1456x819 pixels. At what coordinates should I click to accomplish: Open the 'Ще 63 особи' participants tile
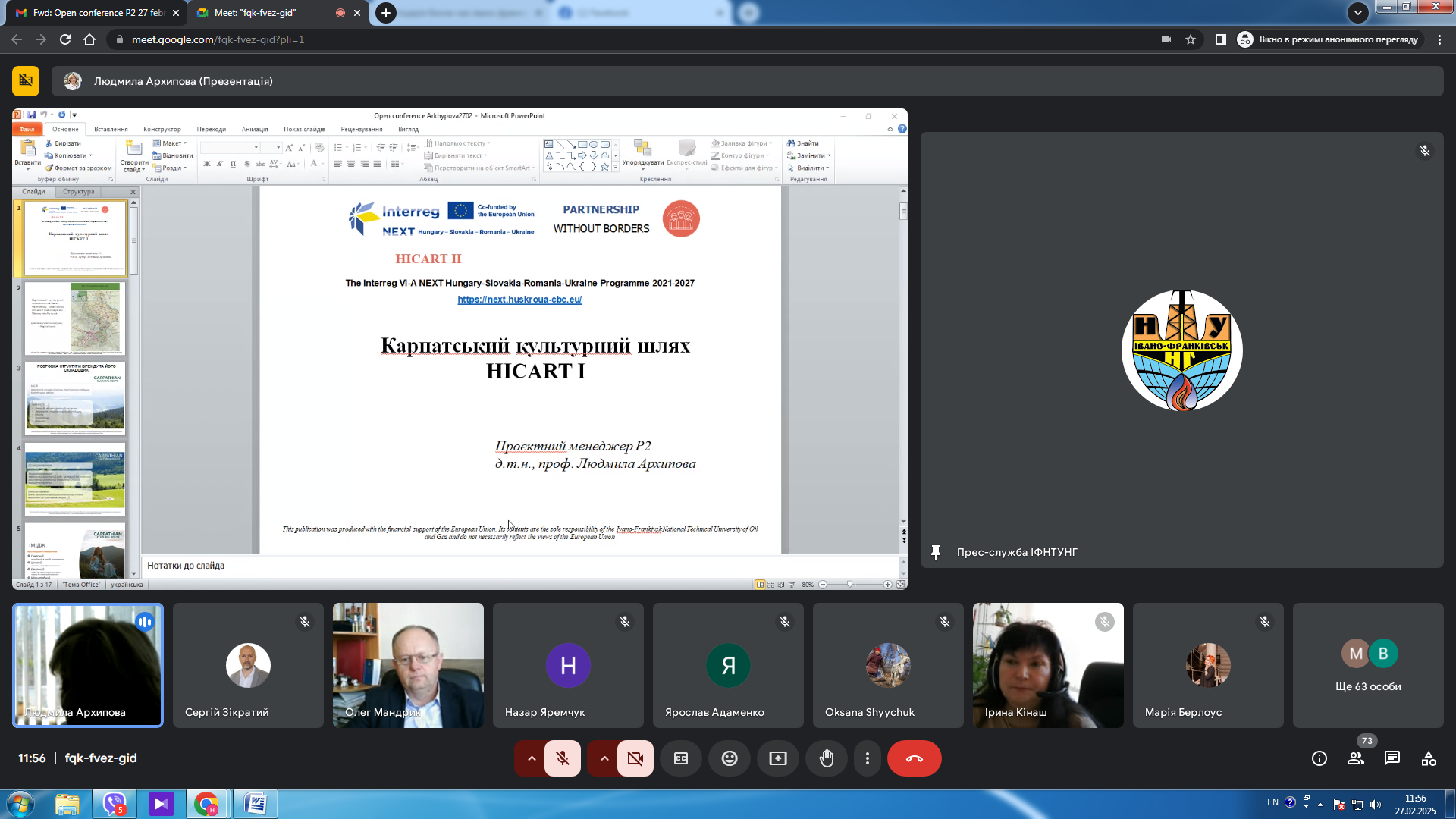point(1368,665)
